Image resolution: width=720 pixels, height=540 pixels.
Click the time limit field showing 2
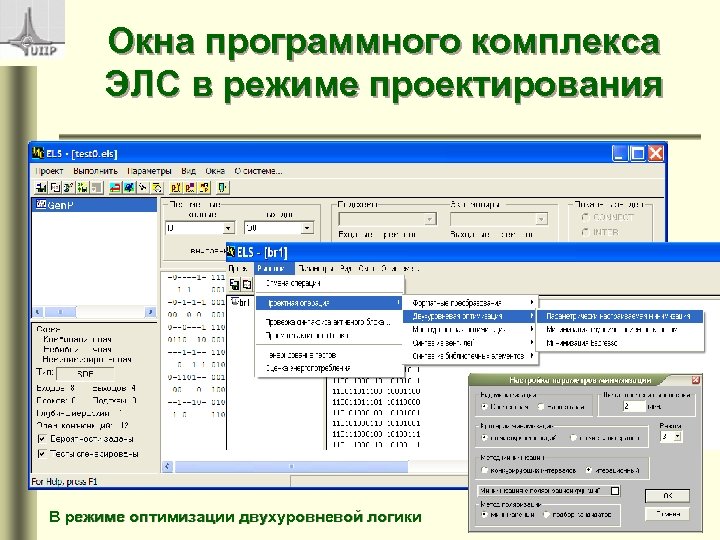634,406
